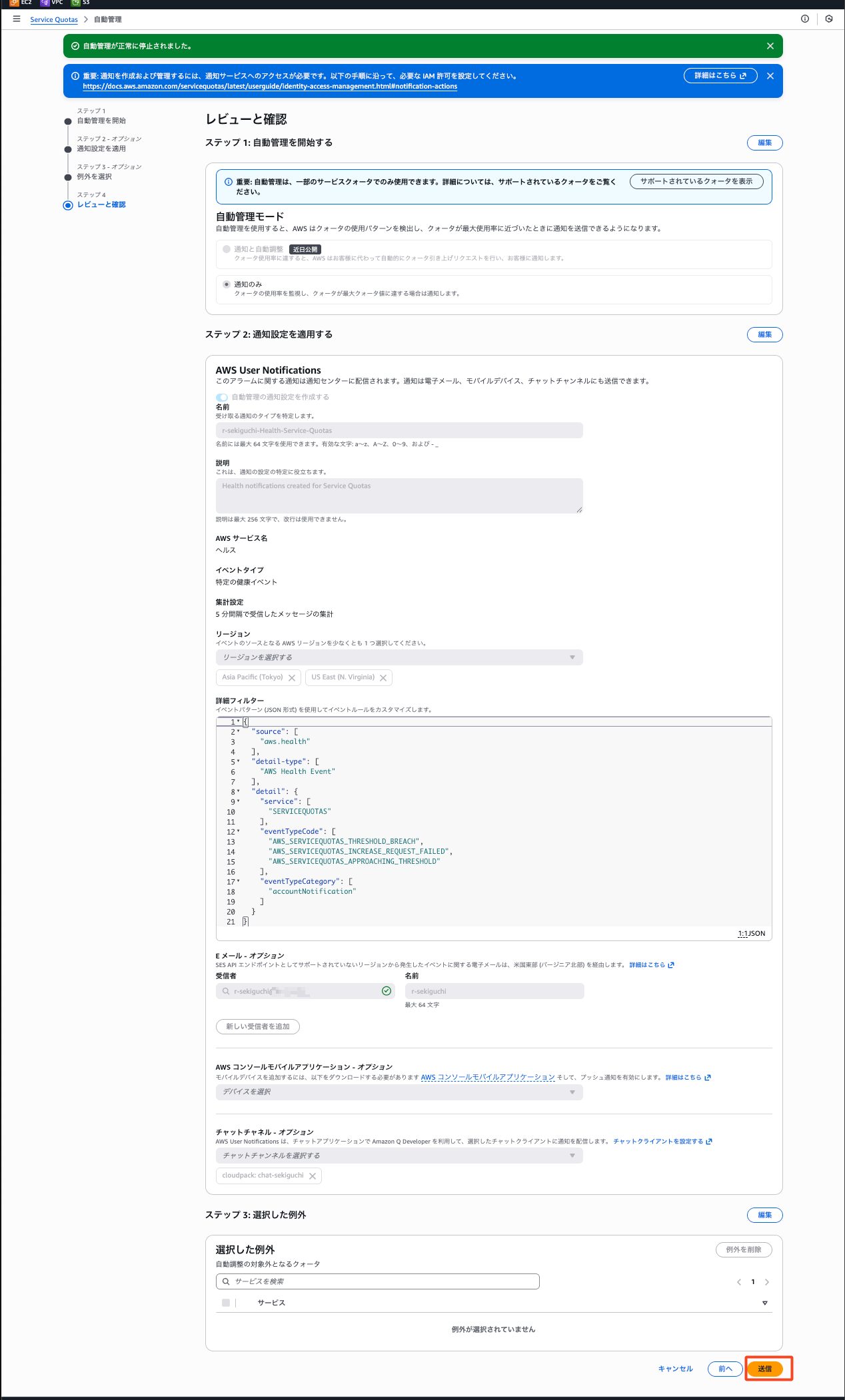This screenshot has width=845, height=1400.
Task: Open the リージョンを選択する dropdown
Action: tap(399, 657)
